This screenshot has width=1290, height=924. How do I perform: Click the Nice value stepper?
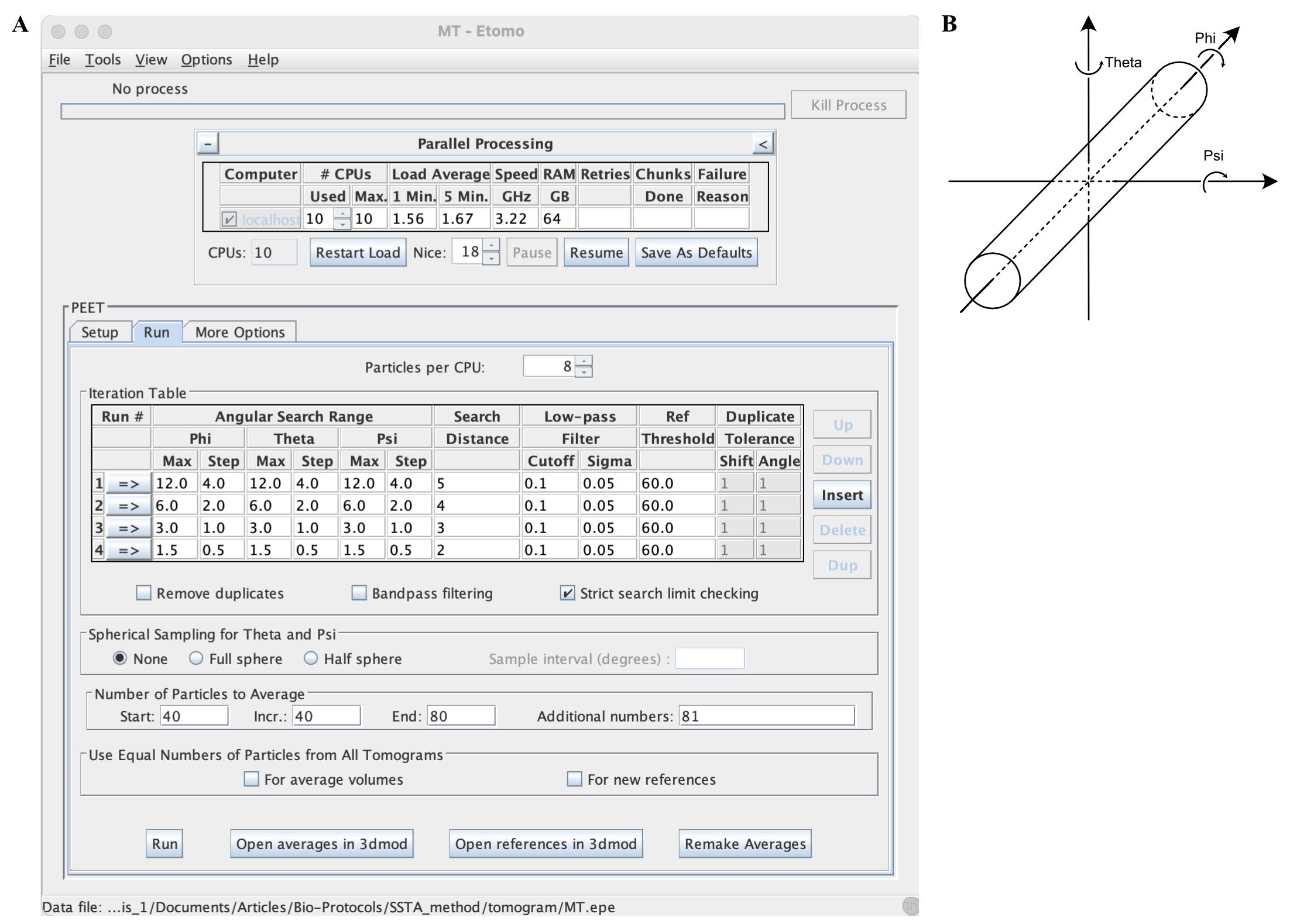(491, 252)
